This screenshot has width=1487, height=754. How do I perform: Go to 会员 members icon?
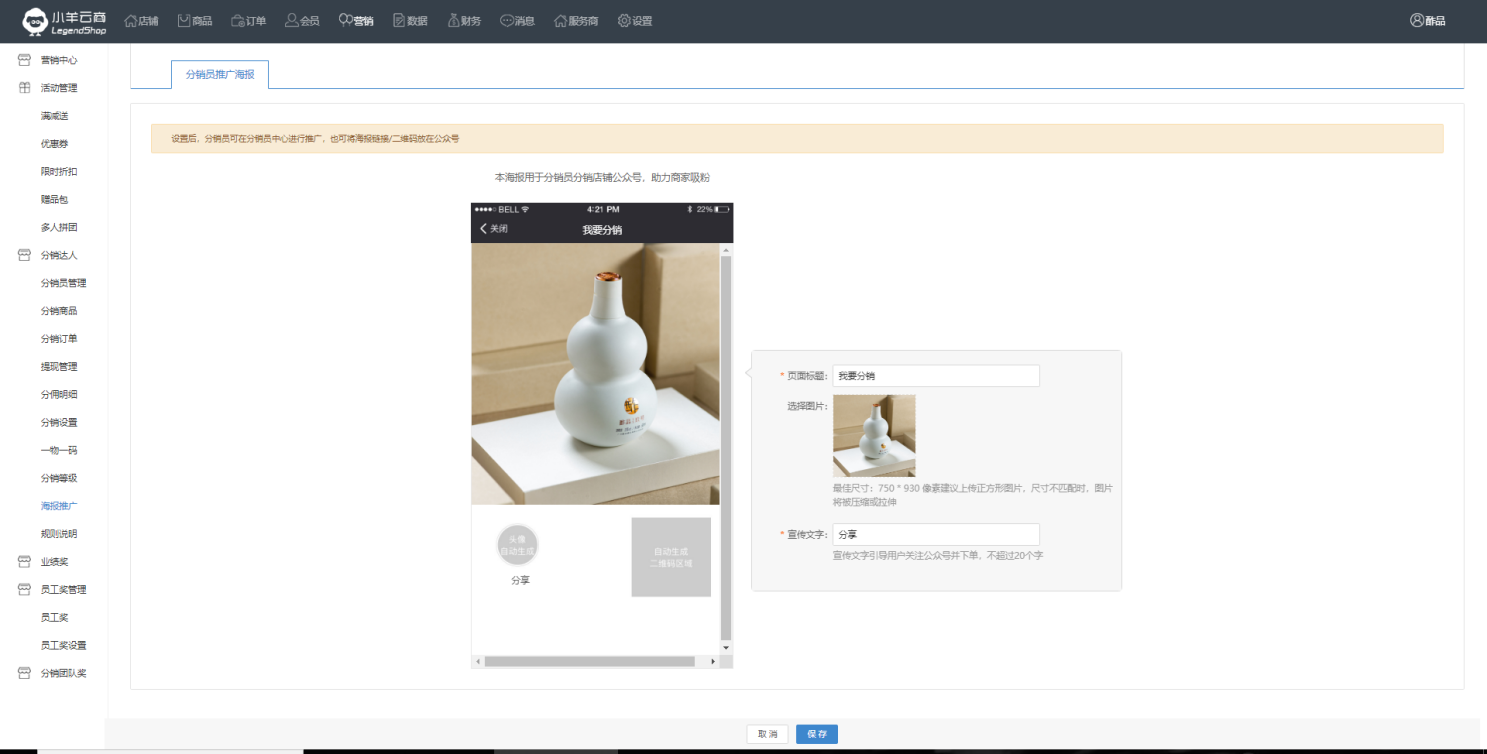(292, 21)
